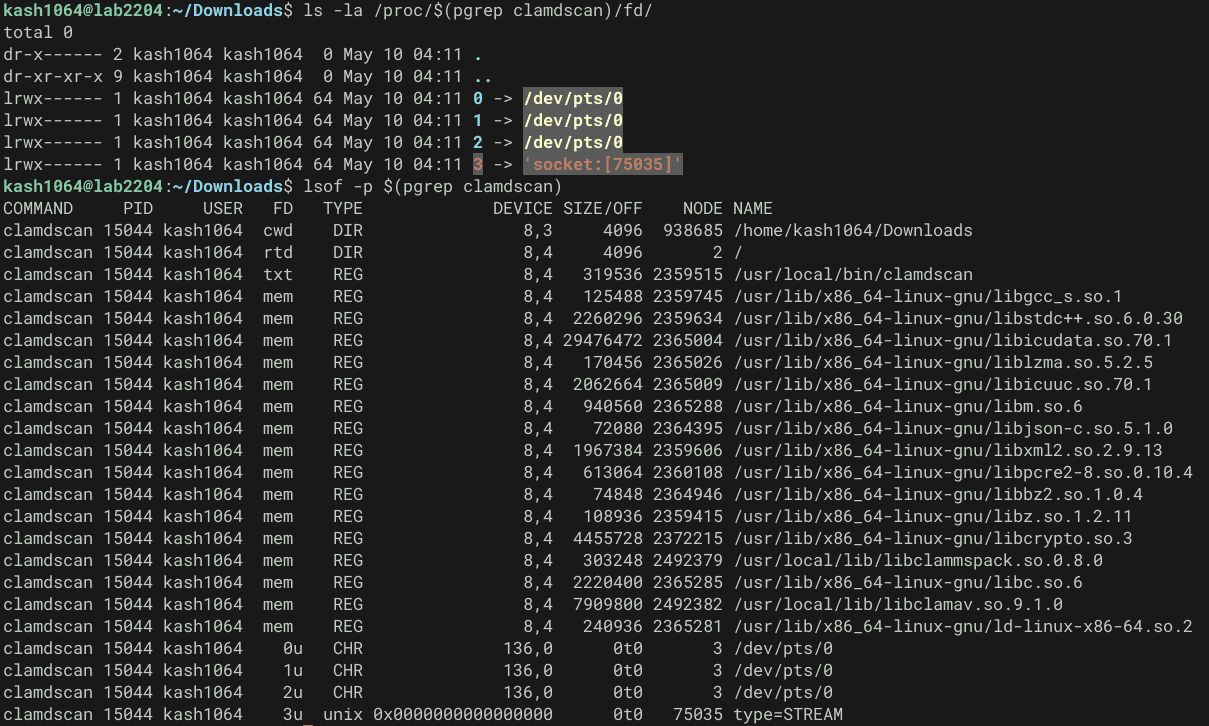Click the FD column header
The image size is (1209, 726).
pyautogui.click(x=283, y=208)
